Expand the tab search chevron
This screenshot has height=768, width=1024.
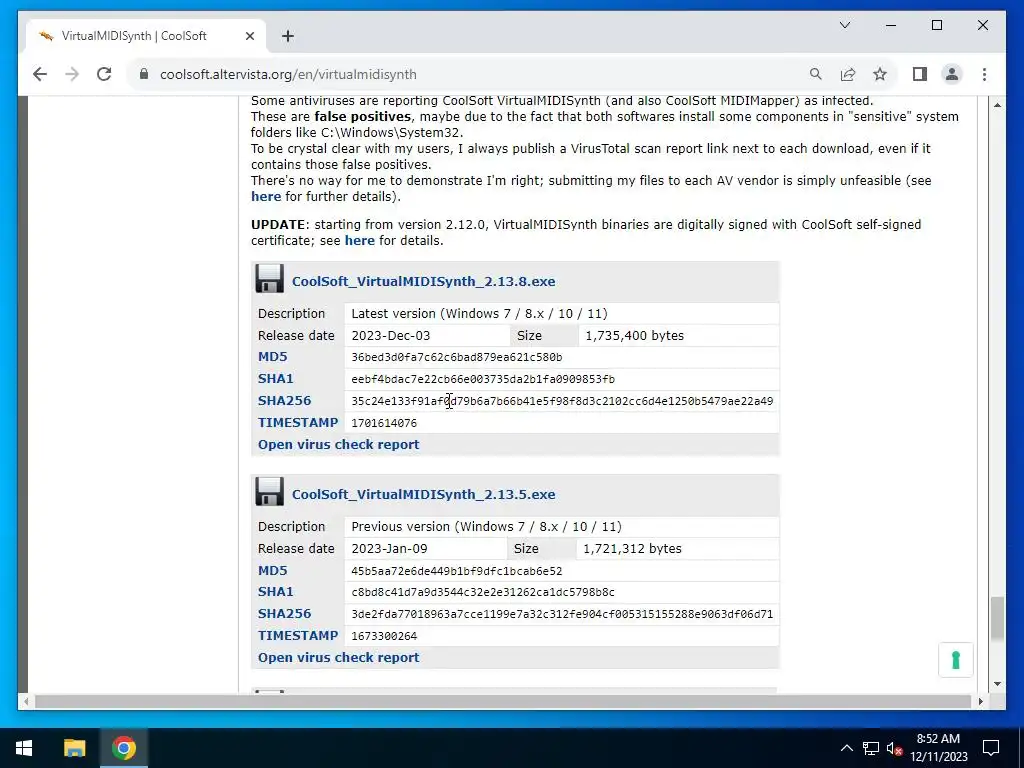(x=844, y=25)
